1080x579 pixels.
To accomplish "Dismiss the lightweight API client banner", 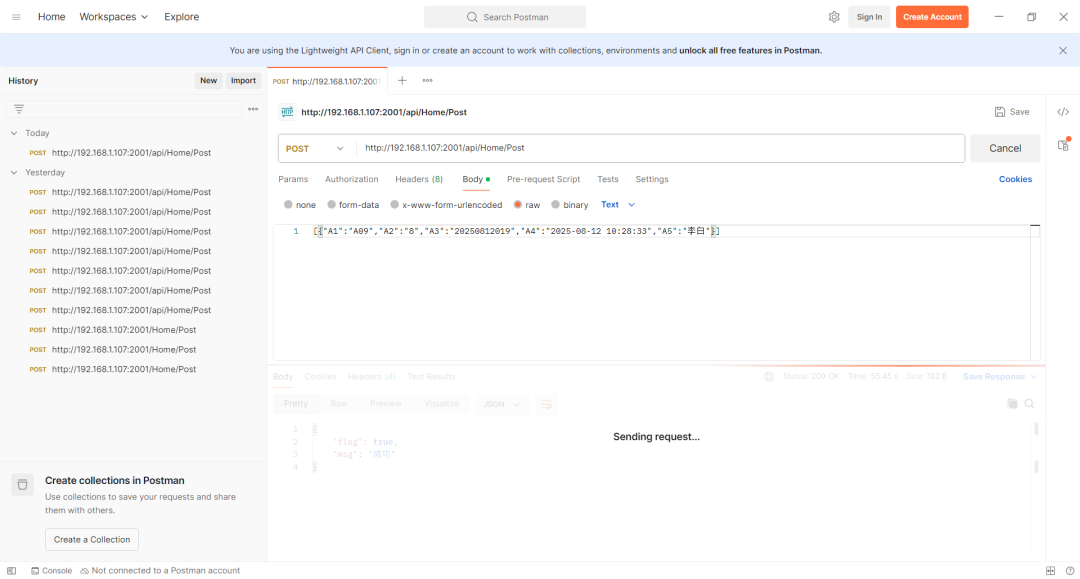I will 1062,50.
